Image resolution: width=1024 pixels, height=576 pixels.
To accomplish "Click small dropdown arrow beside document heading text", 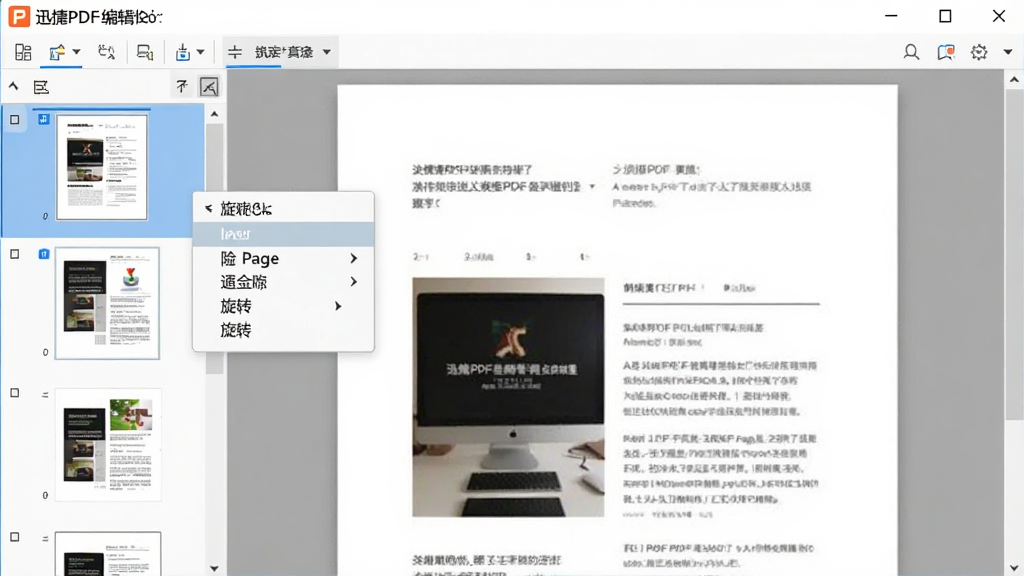I will 592,187.
